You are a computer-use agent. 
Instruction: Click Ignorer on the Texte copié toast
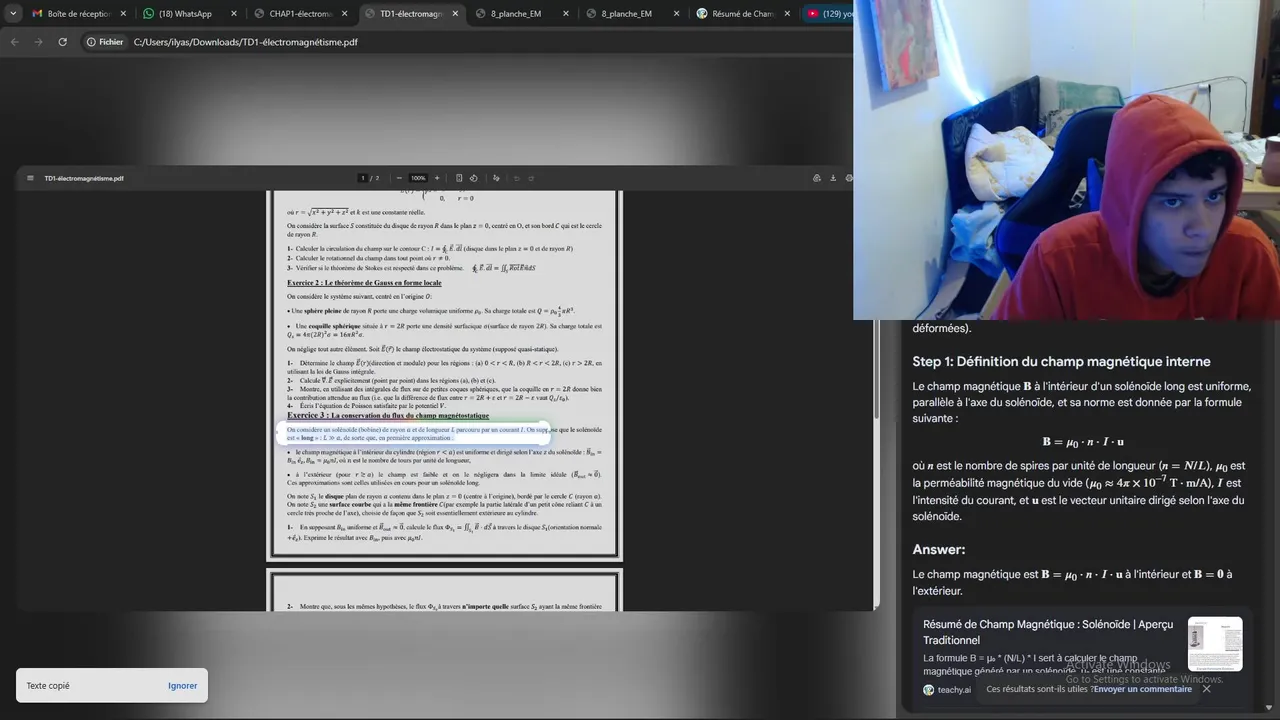point(182,686)
